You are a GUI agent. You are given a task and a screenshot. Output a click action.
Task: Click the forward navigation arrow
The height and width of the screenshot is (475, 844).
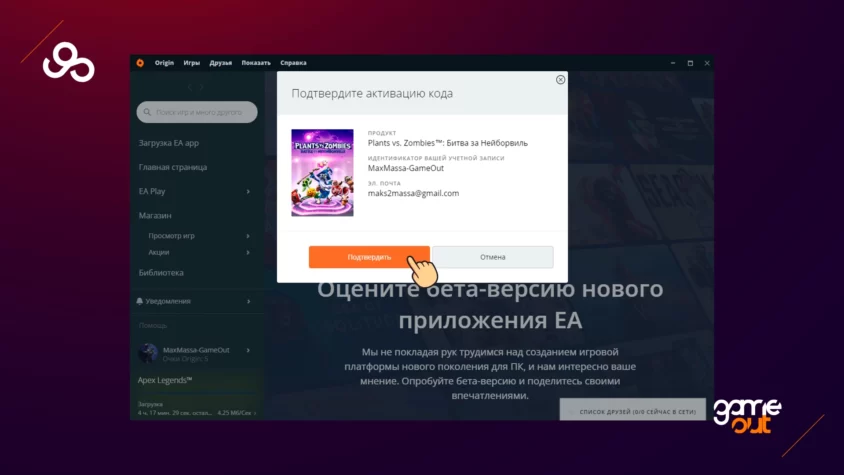[x=201, y=87]
